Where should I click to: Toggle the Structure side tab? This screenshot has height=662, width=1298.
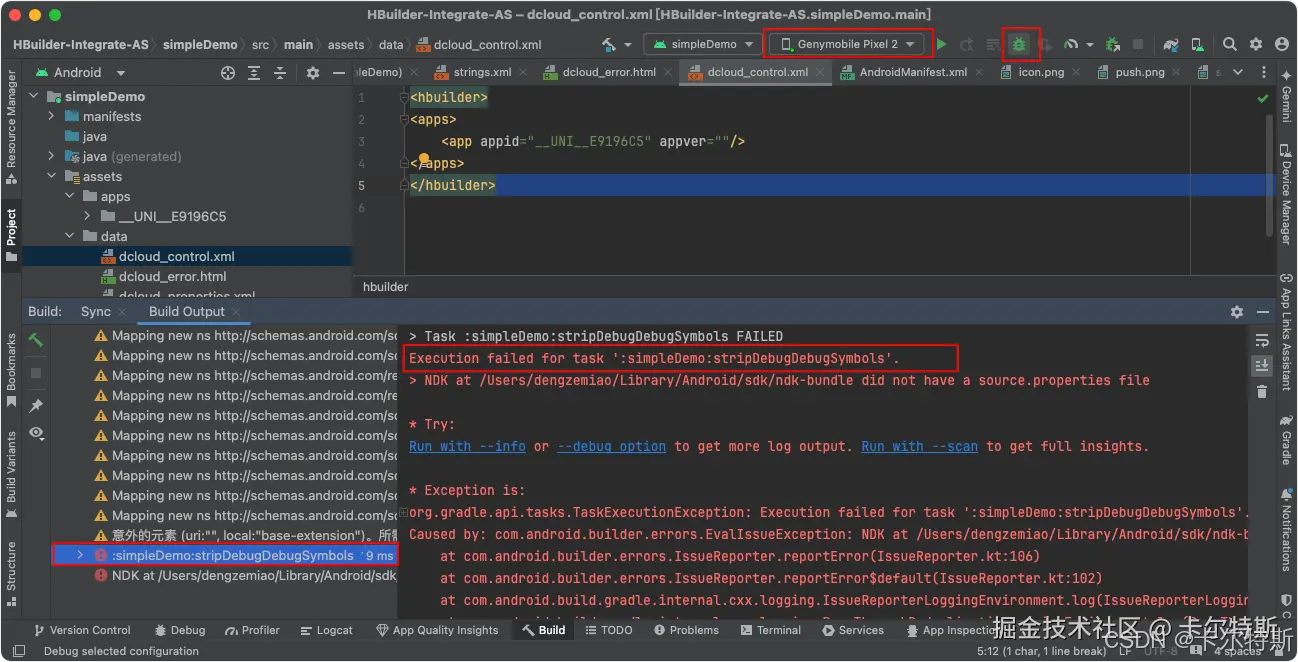coord(11,573)
